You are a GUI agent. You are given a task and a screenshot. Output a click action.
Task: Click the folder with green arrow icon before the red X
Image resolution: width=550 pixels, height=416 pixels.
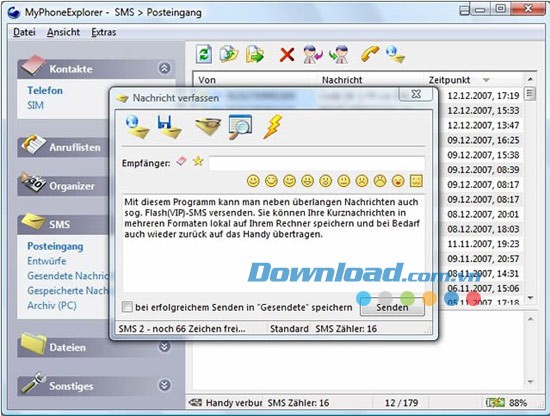click(255, 54)
